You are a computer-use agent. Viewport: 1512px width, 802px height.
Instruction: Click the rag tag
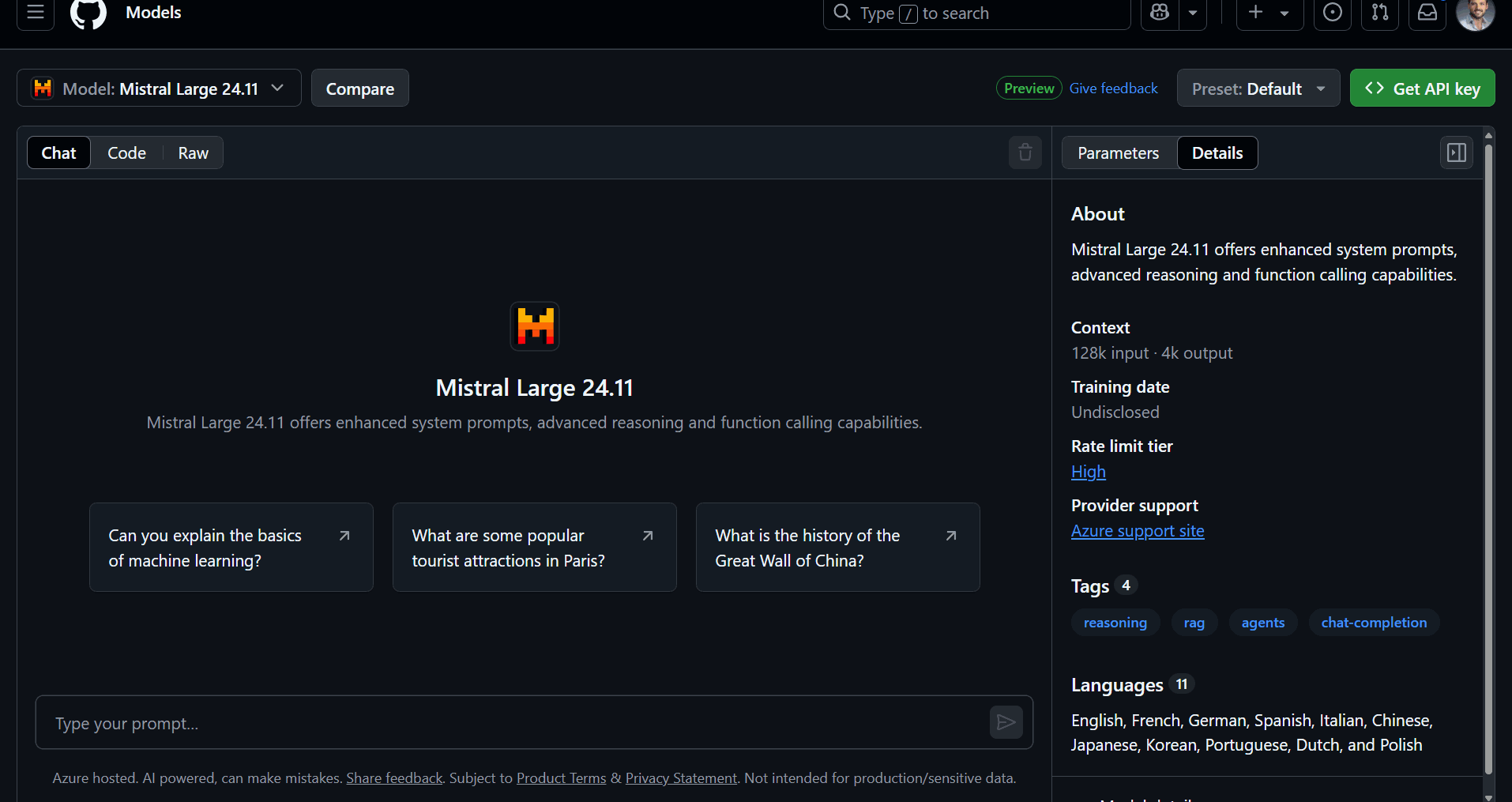(x=1194, y=623)
